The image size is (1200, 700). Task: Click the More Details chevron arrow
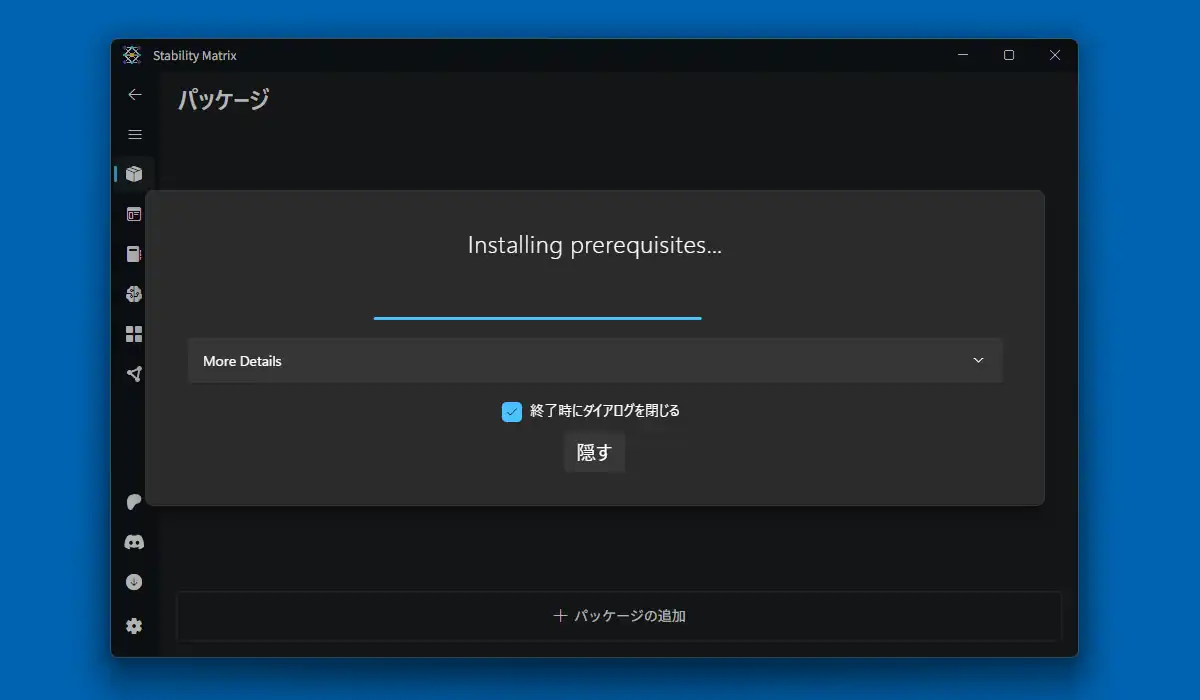pyautogui.click(x=978, y=361)
